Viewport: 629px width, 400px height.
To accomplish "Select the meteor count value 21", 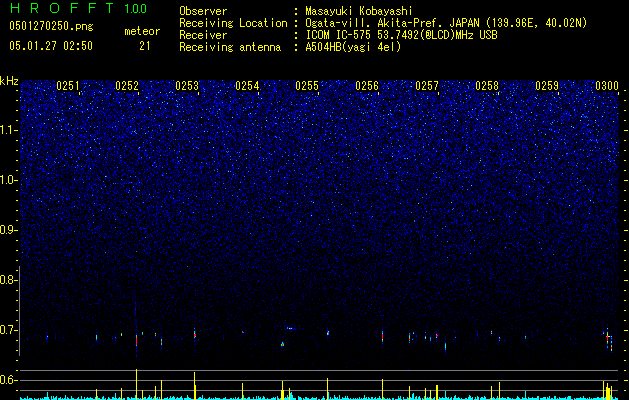I will [x=145, y=46].
